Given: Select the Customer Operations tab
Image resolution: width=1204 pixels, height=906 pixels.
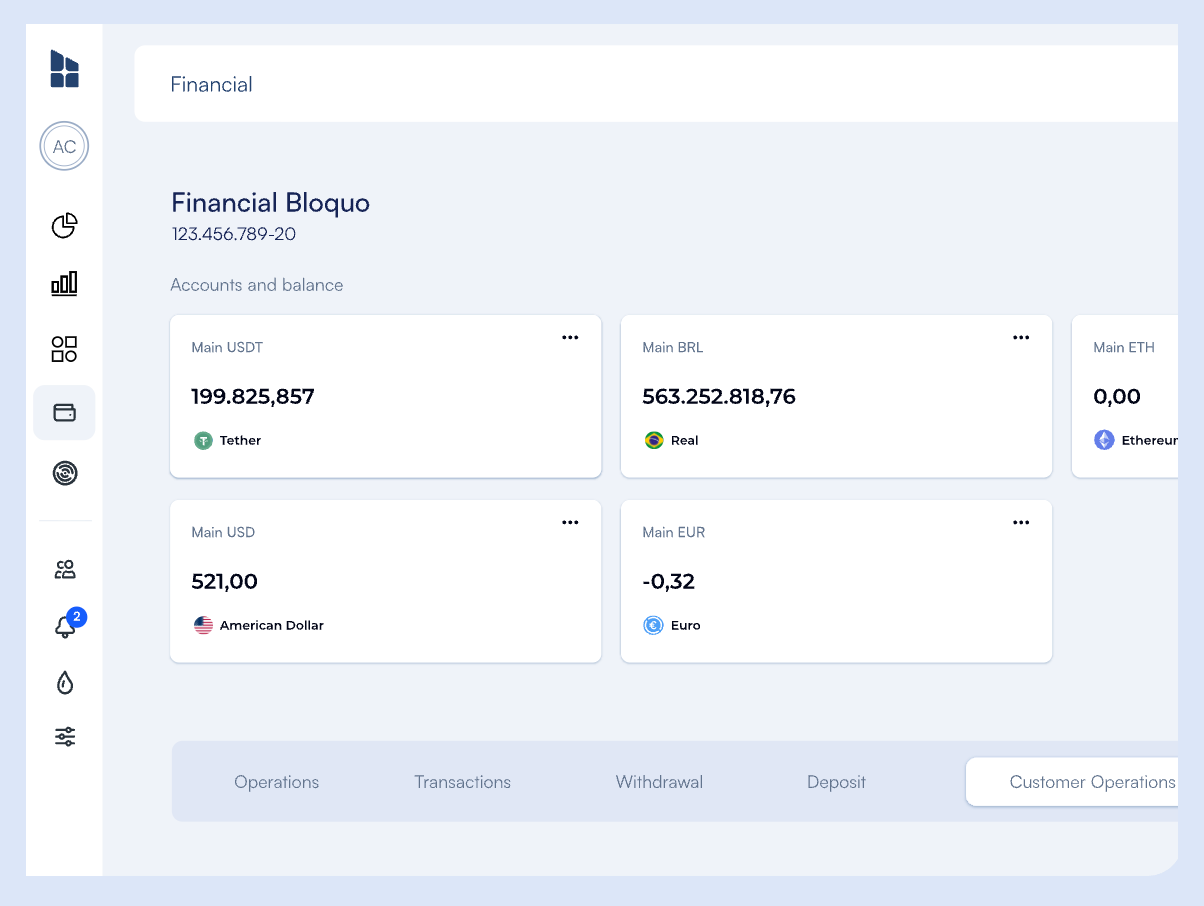Looking at the screenshot, I should coord(1091,782).
